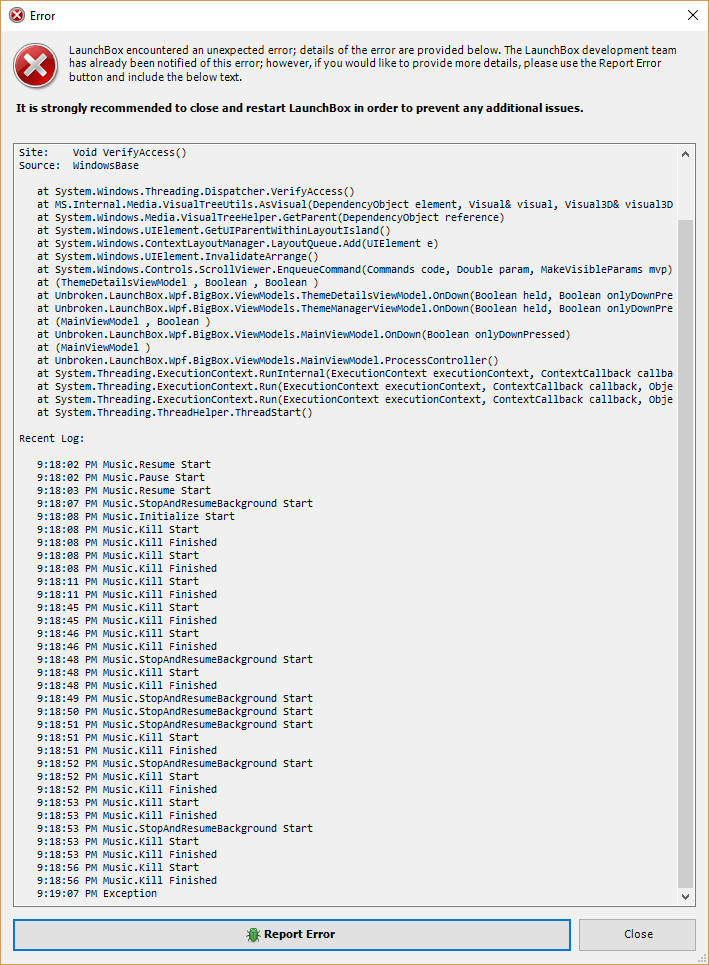This screenshot has height=965, width=709.
Task: Click the ExecutionContext.RunInternal stack line
Action: pyautogui.click(x=354, y=373)
